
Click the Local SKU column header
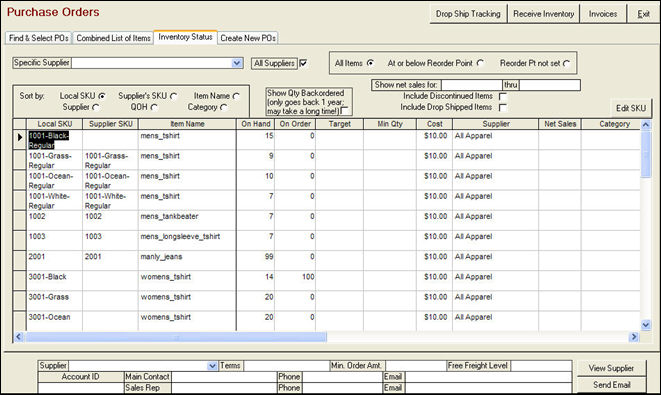[x=54, y=124]
